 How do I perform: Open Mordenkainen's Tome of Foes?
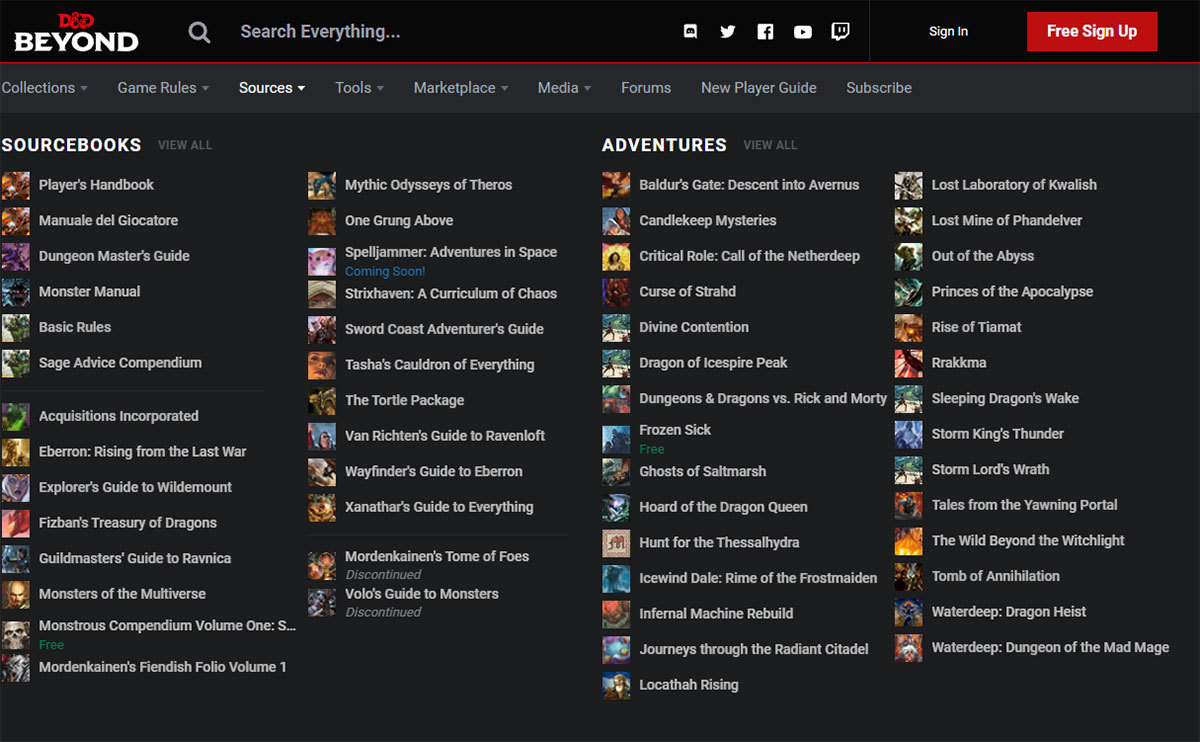437,556
